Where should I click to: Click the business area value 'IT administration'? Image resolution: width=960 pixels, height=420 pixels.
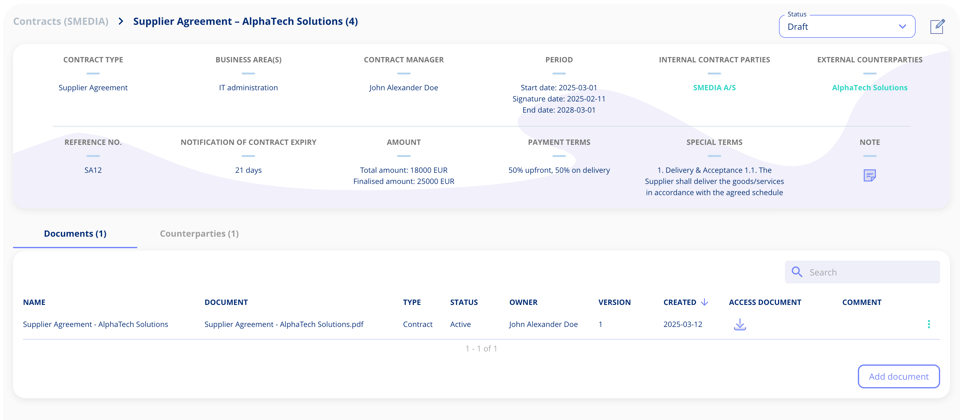(249, 88)
